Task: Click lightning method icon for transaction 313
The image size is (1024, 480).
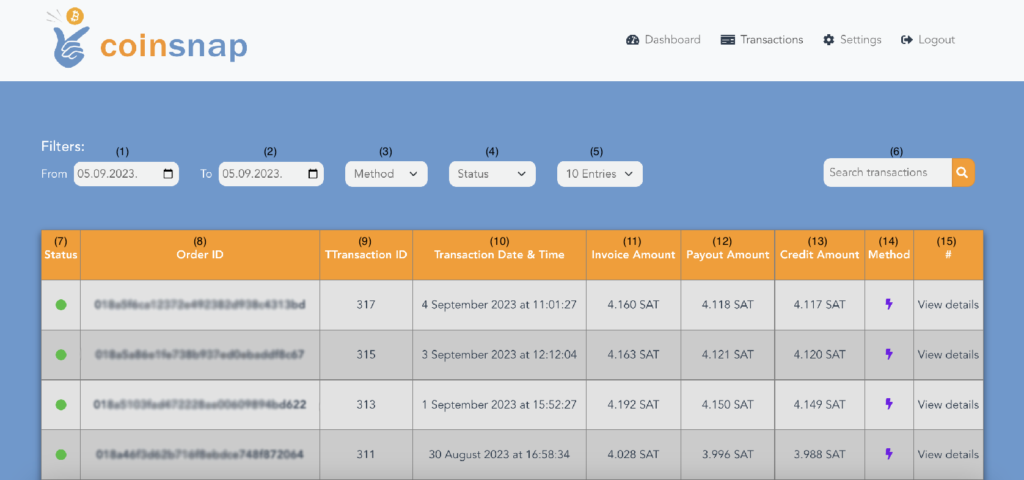Action: click(x=889, y=404)
